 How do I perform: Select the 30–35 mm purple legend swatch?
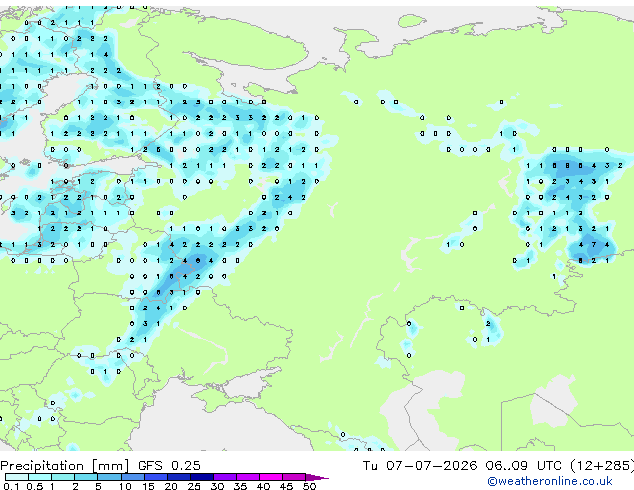pos(225,477)
